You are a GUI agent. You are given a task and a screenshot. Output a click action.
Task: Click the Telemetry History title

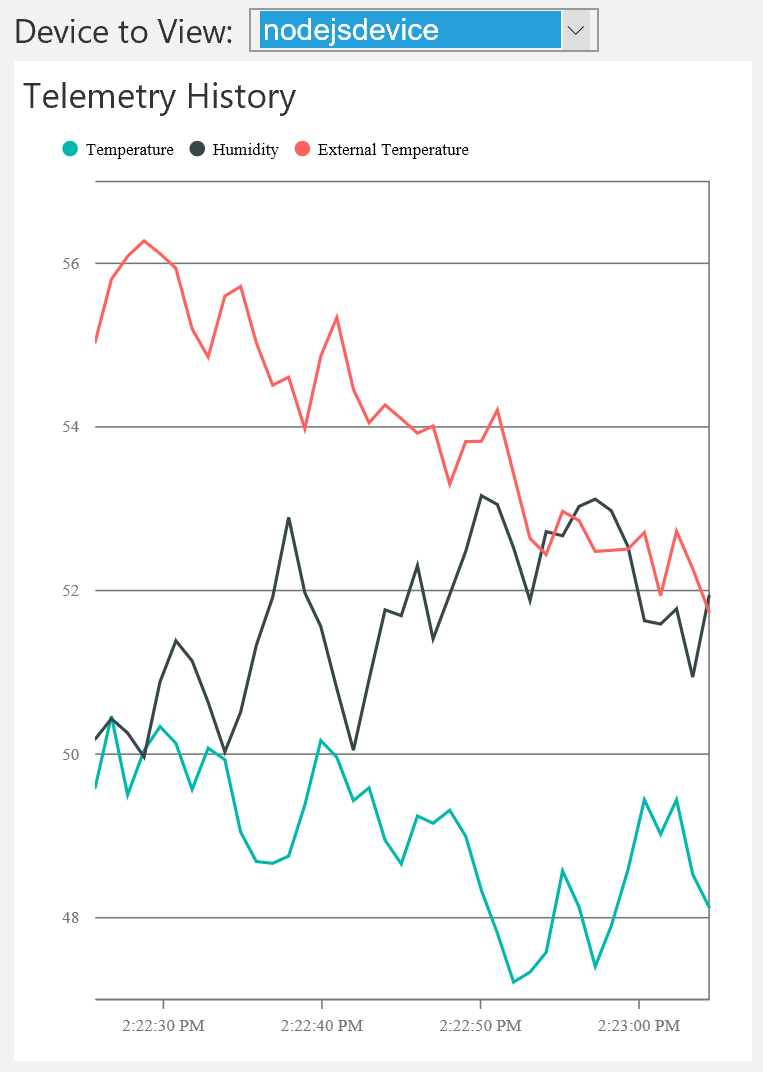click(161, 96)
